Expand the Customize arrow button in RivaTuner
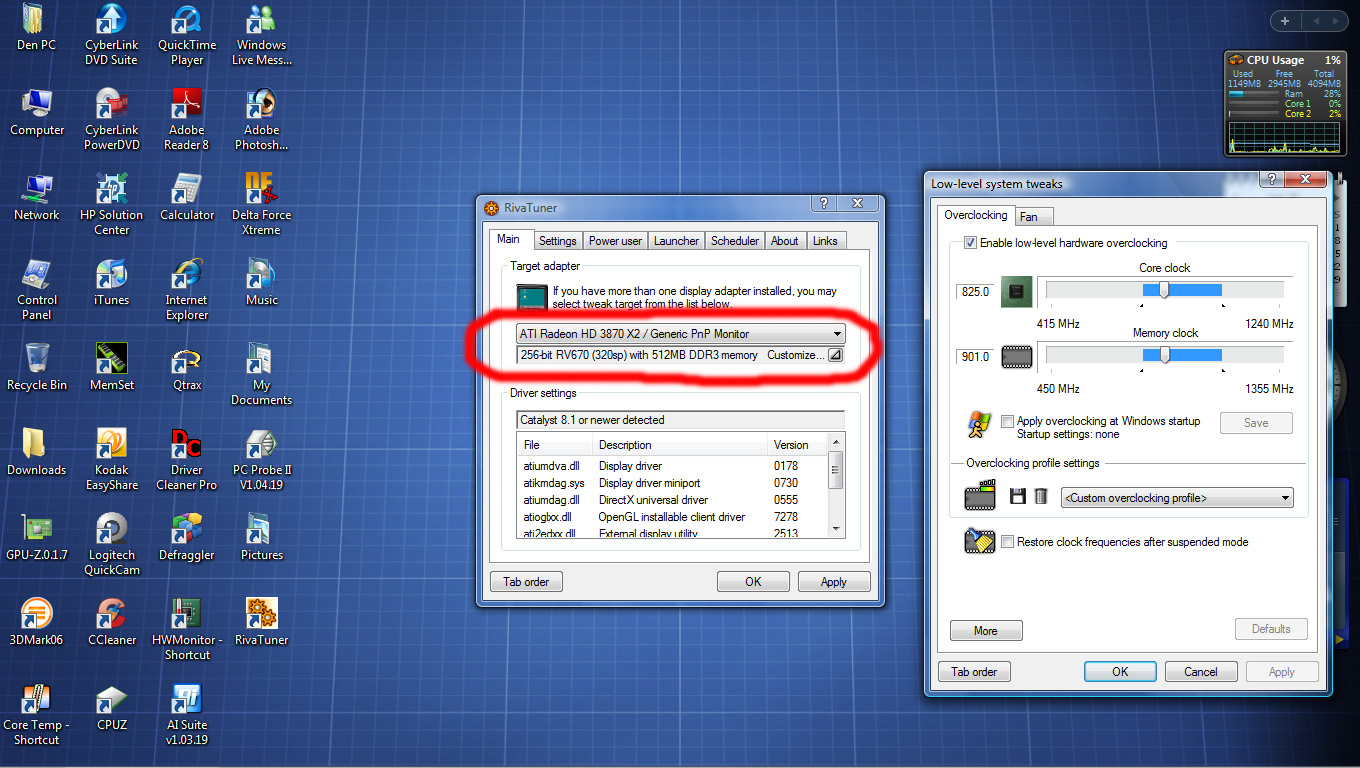 click(836, 355)
